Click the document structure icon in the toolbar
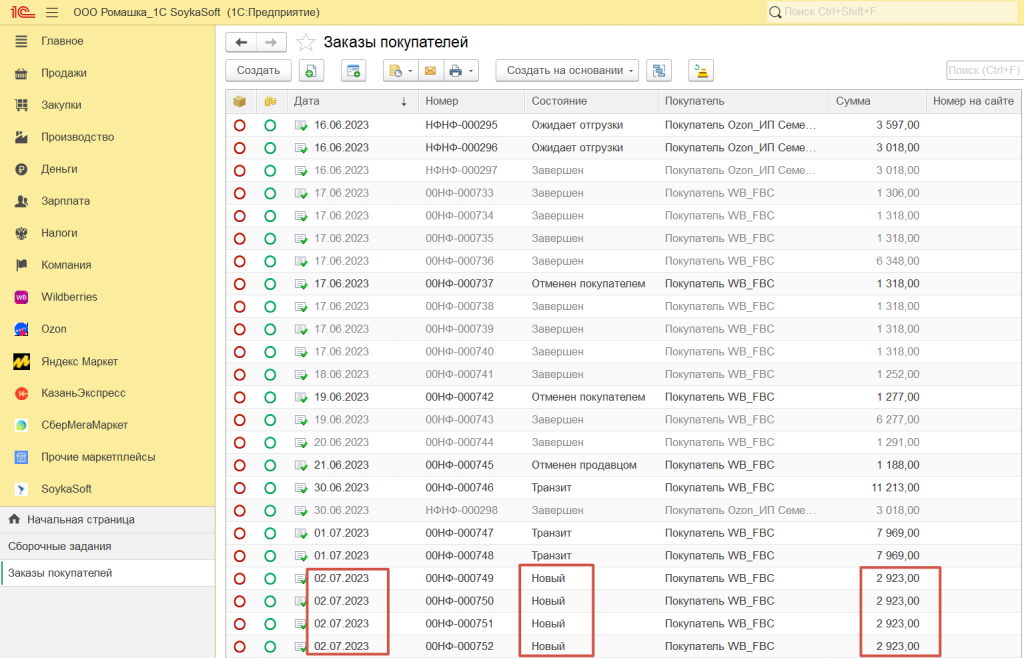The width and height of the screenshot is (1024, 658). (x=658, y=71)
